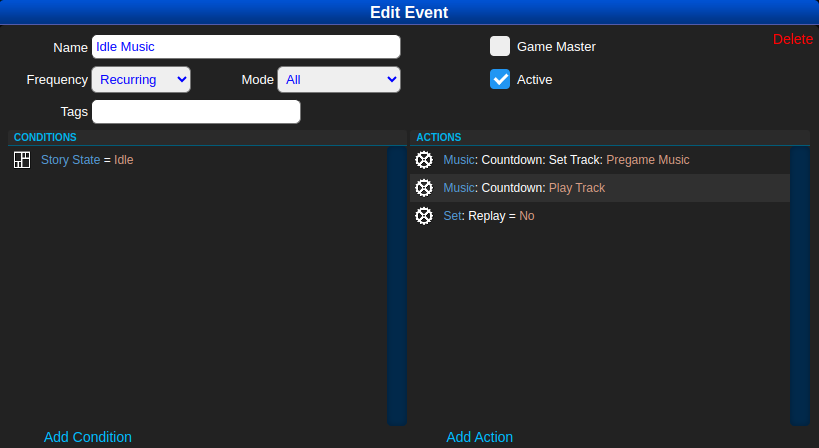
Task: Select the Story State = Idle condition
Action: coord(87,160)
